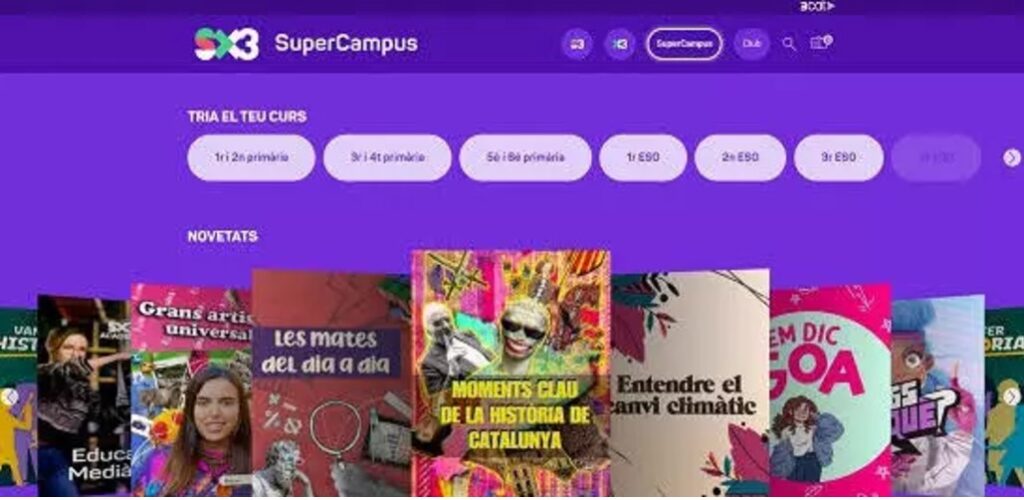Select the 1r ESO course pill
This screenshot has width=1024, height=500.
[643, 157]
